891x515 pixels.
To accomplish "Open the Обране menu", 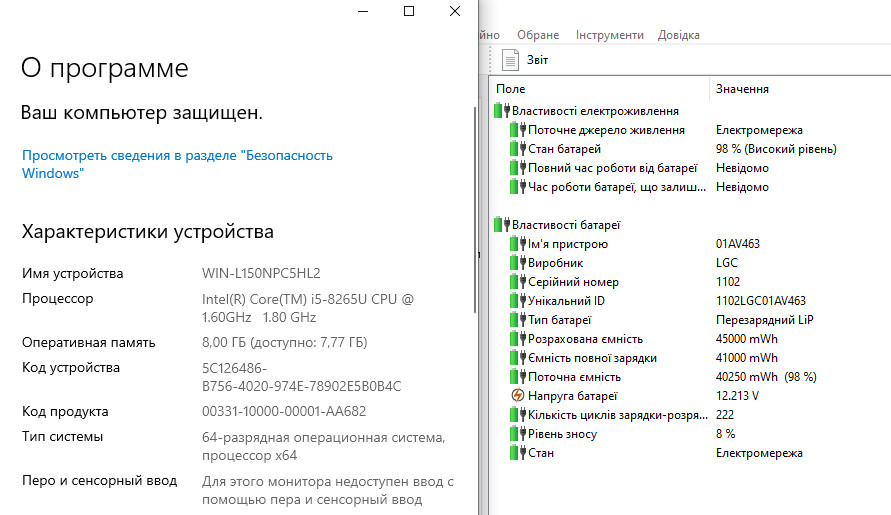I will tap(538, 35).
